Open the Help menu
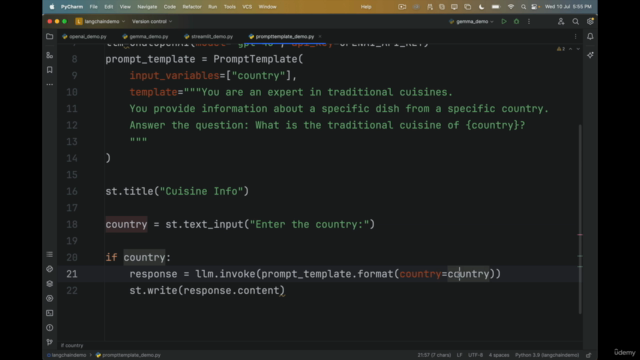Screen dimensions: 640x360 [366, 7]
